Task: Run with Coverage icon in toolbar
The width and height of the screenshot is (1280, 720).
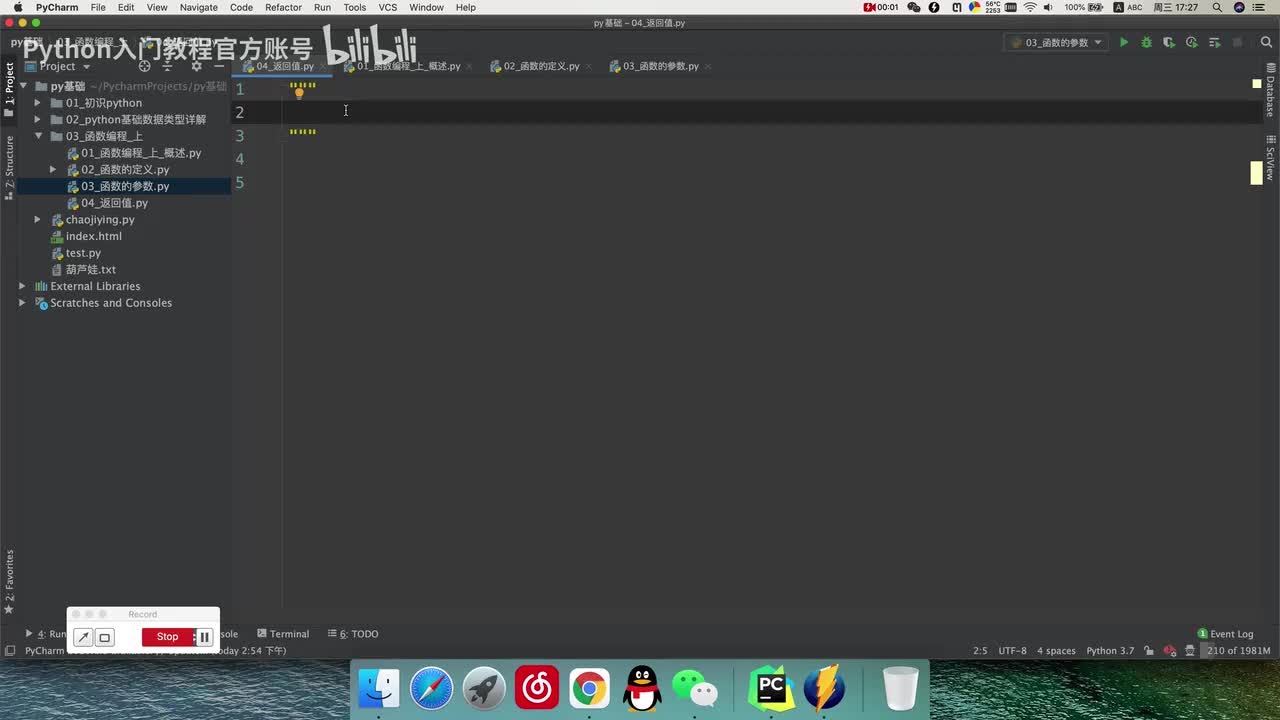Action: coord(1168,43)
